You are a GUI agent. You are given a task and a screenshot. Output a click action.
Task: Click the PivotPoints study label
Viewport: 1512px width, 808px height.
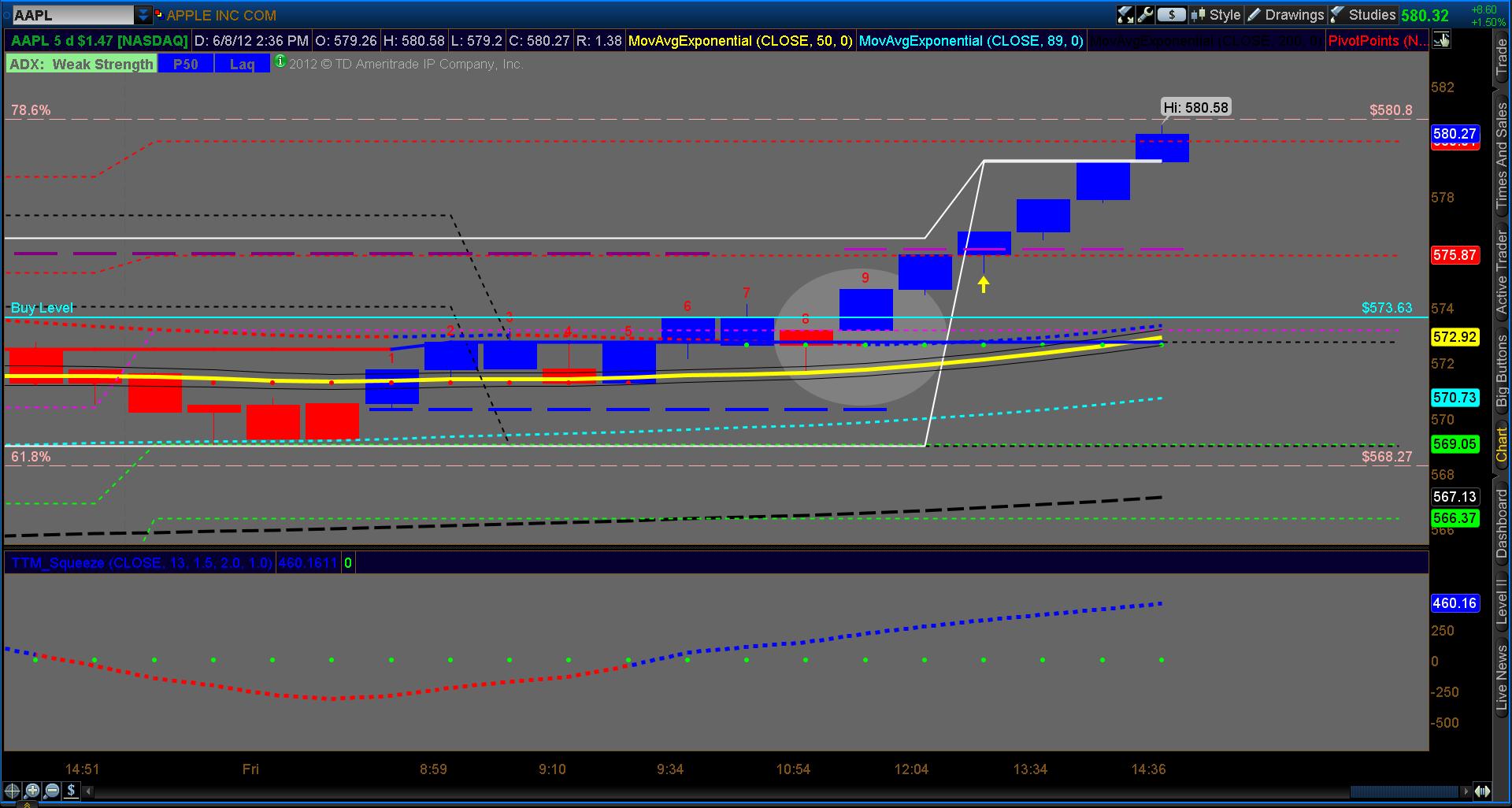1377,41
